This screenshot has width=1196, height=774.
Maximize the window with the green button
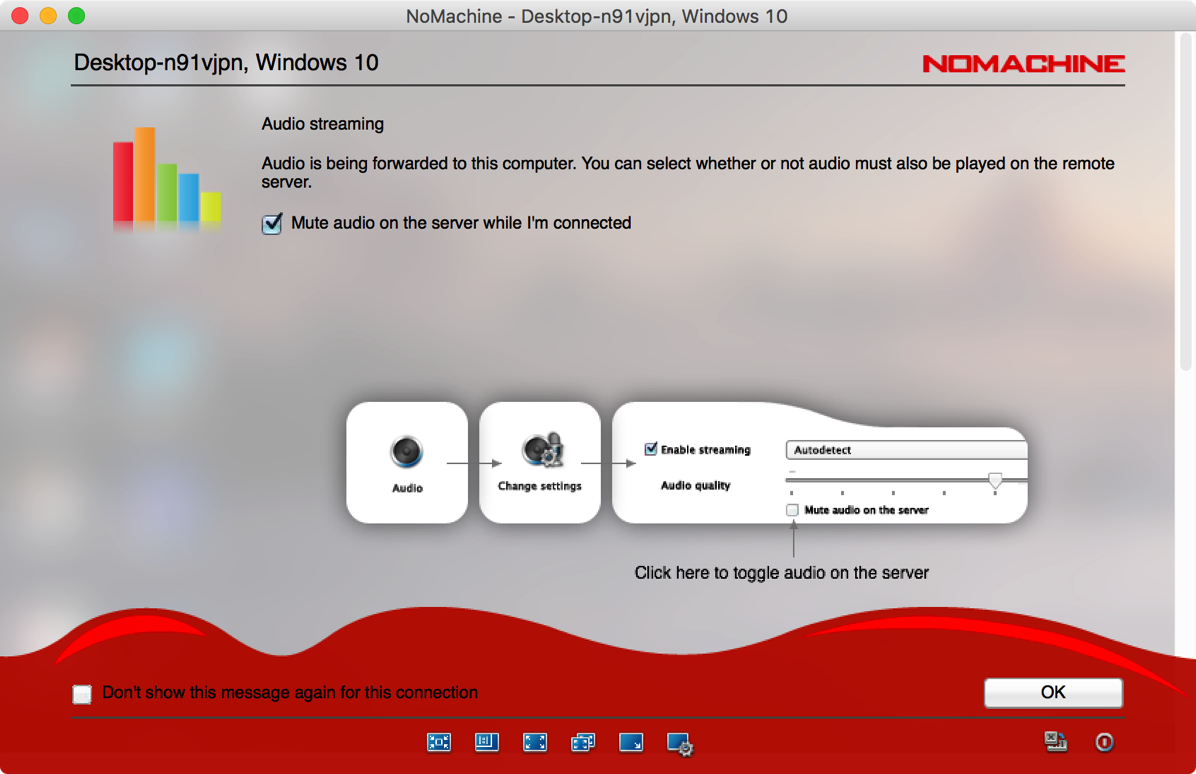coord(76,15)
